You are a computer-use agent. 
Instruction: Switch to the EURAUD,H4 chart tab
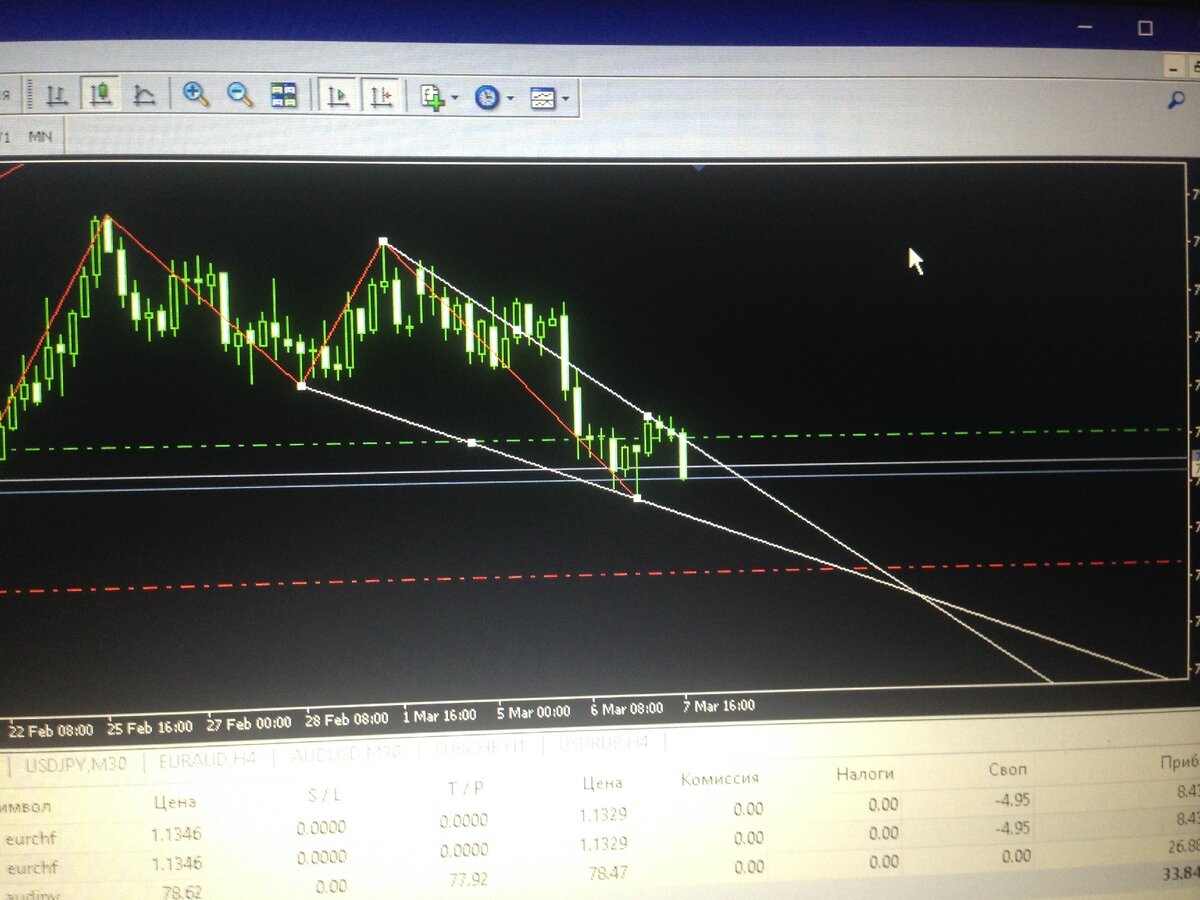tap(207, 759)
